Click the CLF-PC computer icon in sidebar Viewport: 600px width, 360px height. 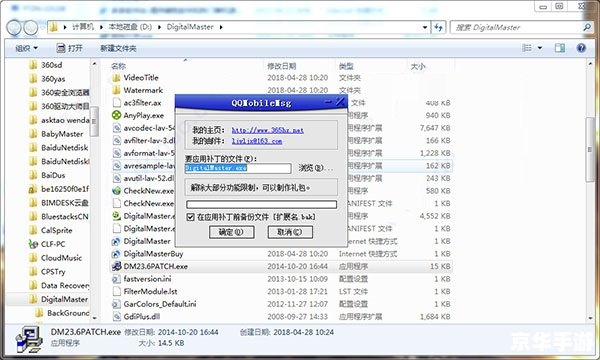[x=33, y=244]
